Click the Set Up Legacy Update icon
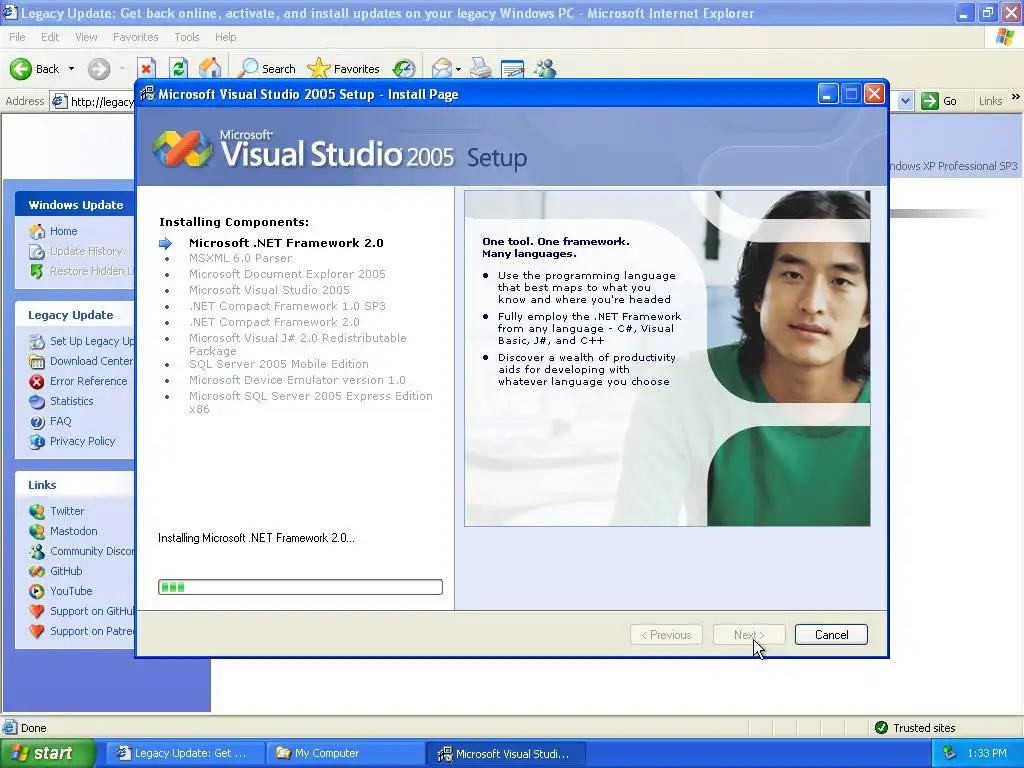1024x768 pixels. 37,342
